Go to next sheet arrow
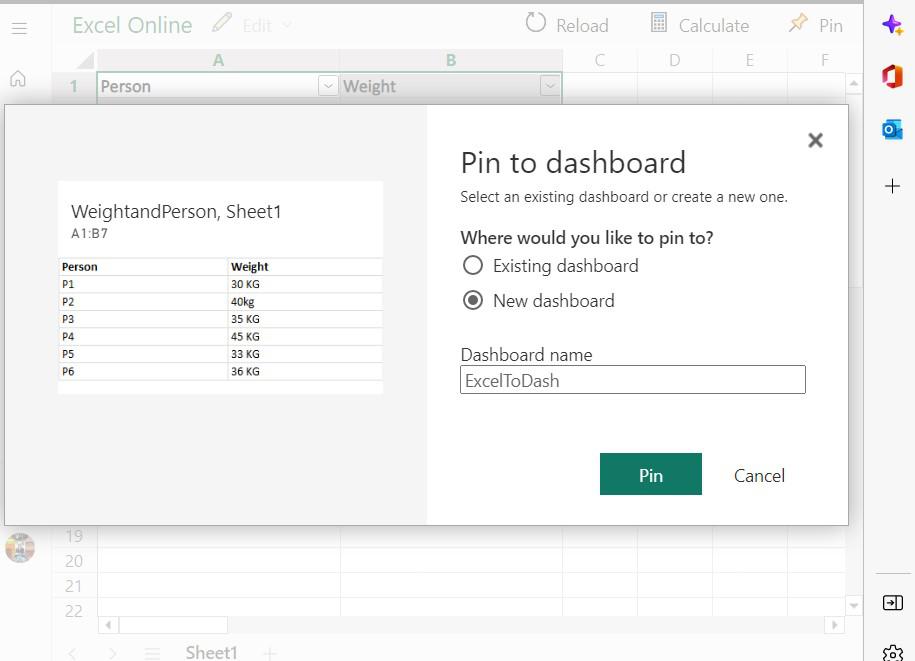This screenshot has width=915, height=661. point(113,653)
